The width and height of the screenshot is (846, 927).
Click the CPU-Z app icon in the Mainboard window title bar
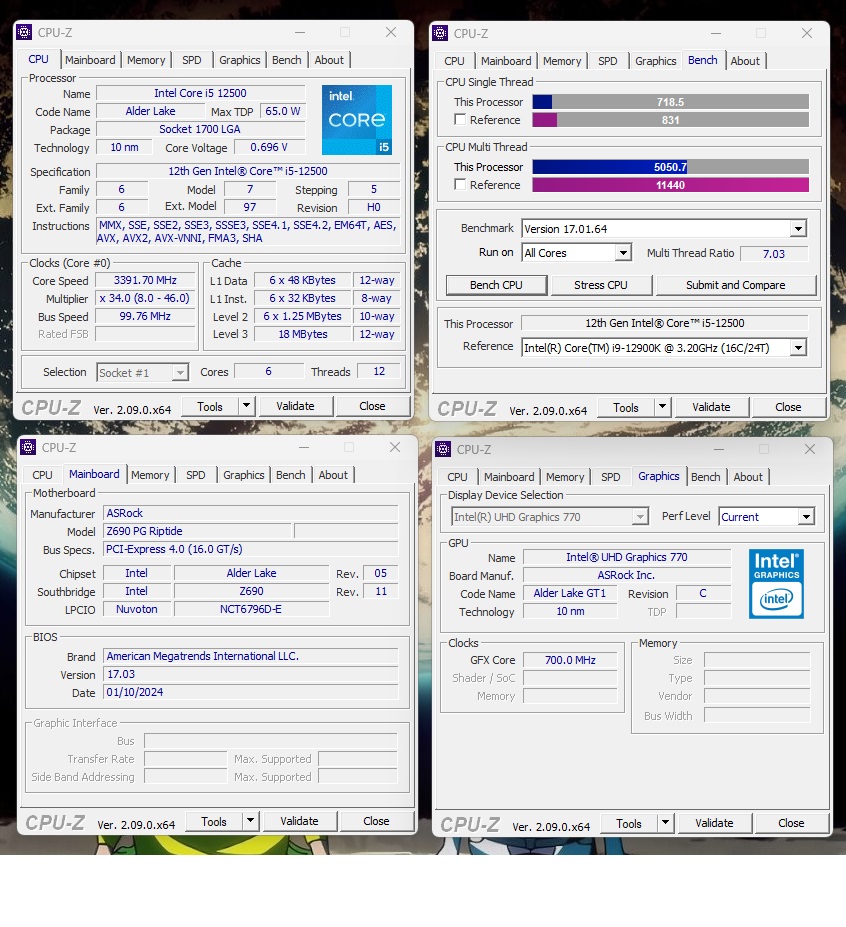click(x=28, y=447)
